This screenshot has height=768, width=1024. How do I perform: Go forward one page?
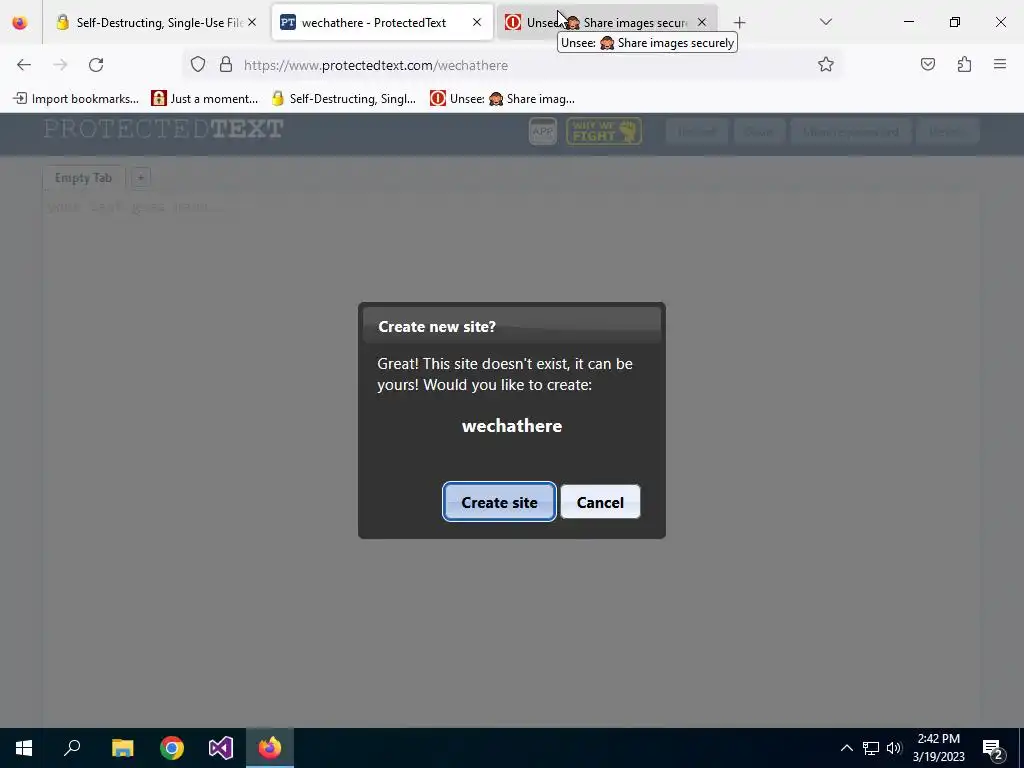click(60, 65)
